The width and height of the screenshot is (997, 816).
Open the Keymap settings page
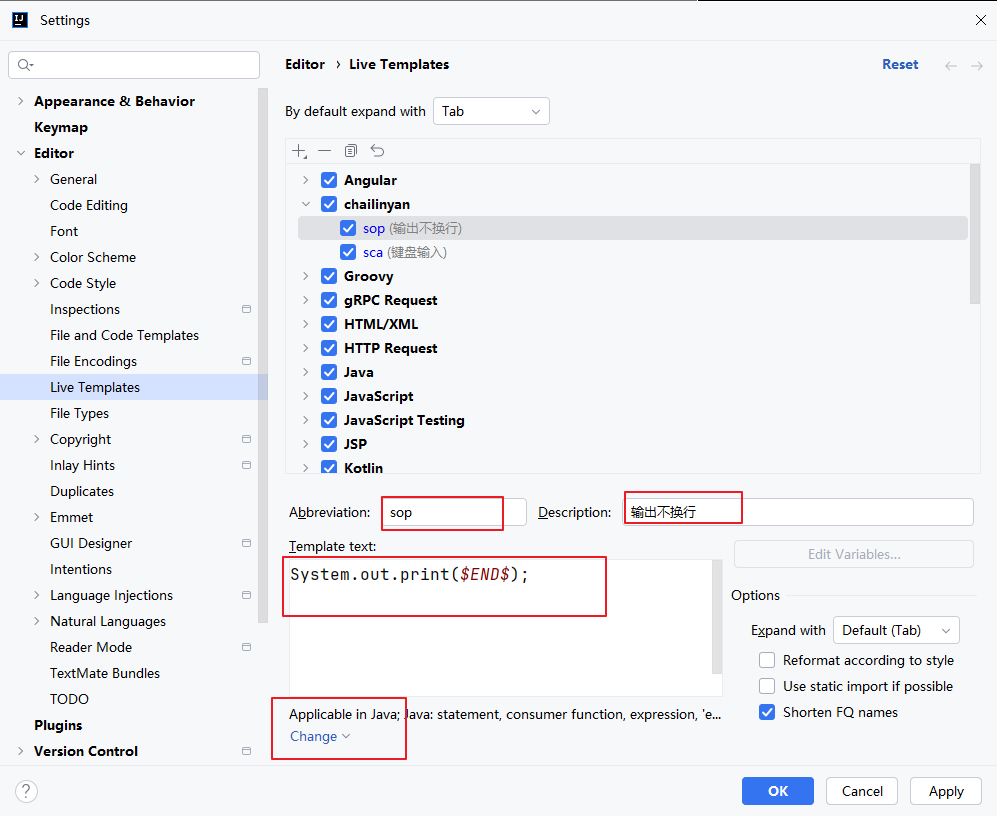point(61,127)
